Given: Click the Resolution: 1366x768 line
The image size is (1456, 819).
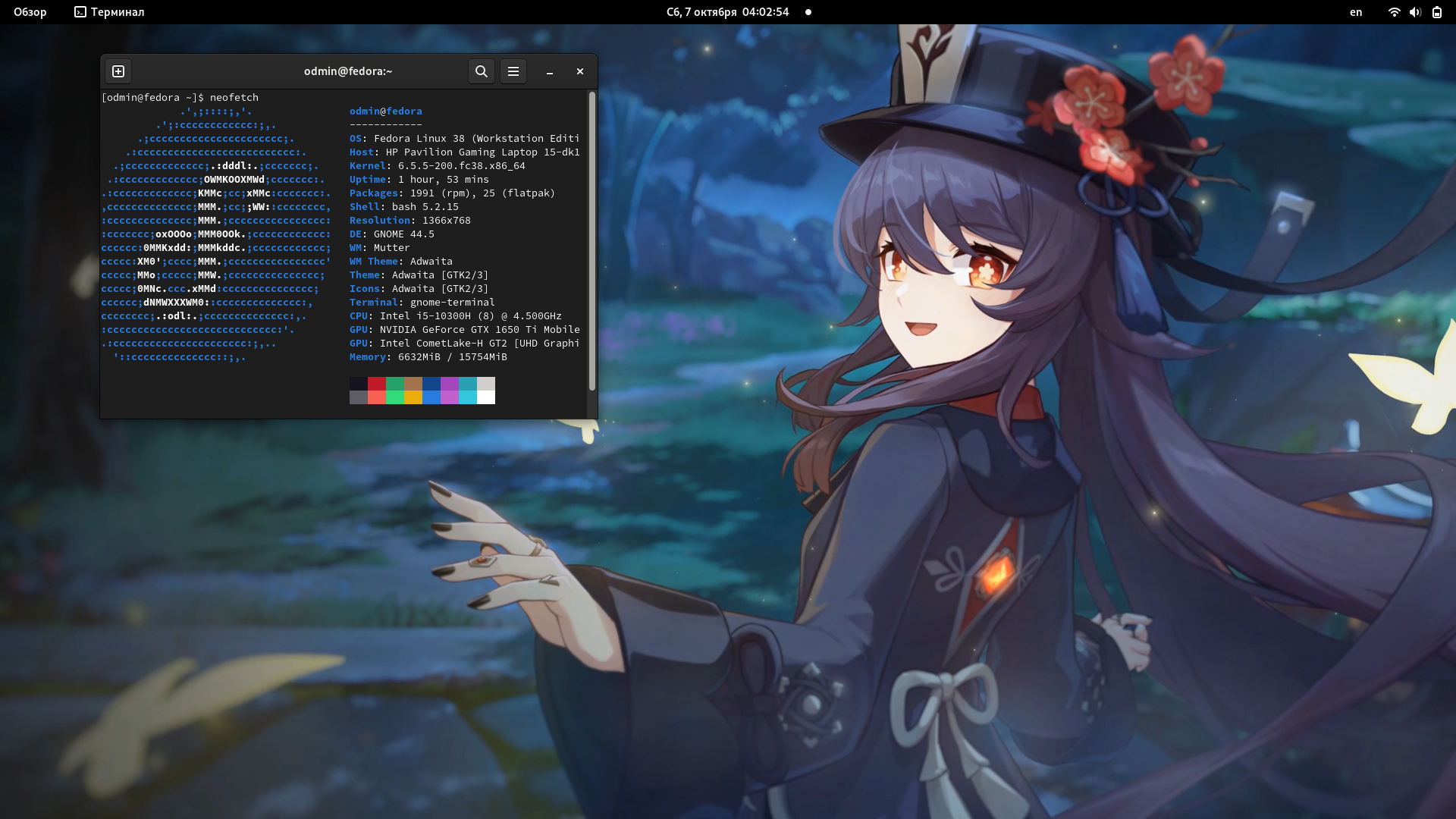Looking at the screenshot, I should tap(410, 221).
